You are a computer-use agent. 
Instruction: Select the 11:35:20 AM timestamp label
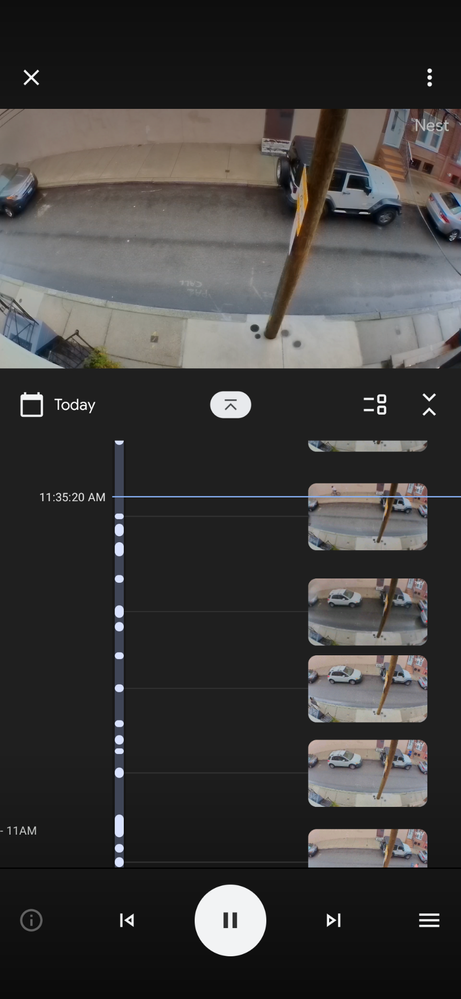tap(73, 497)
